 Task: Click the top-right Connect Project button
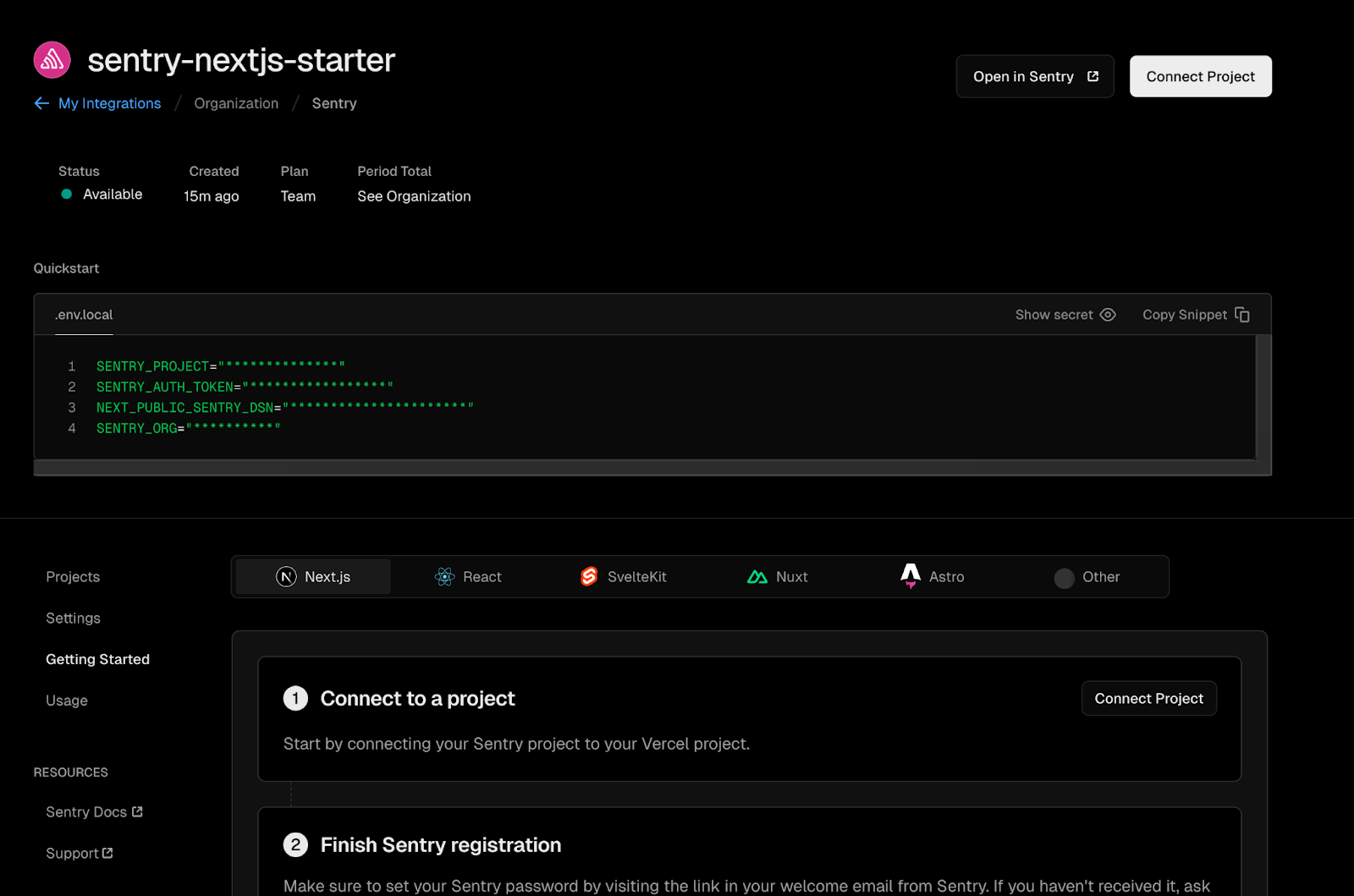(x=1200, y=76)
